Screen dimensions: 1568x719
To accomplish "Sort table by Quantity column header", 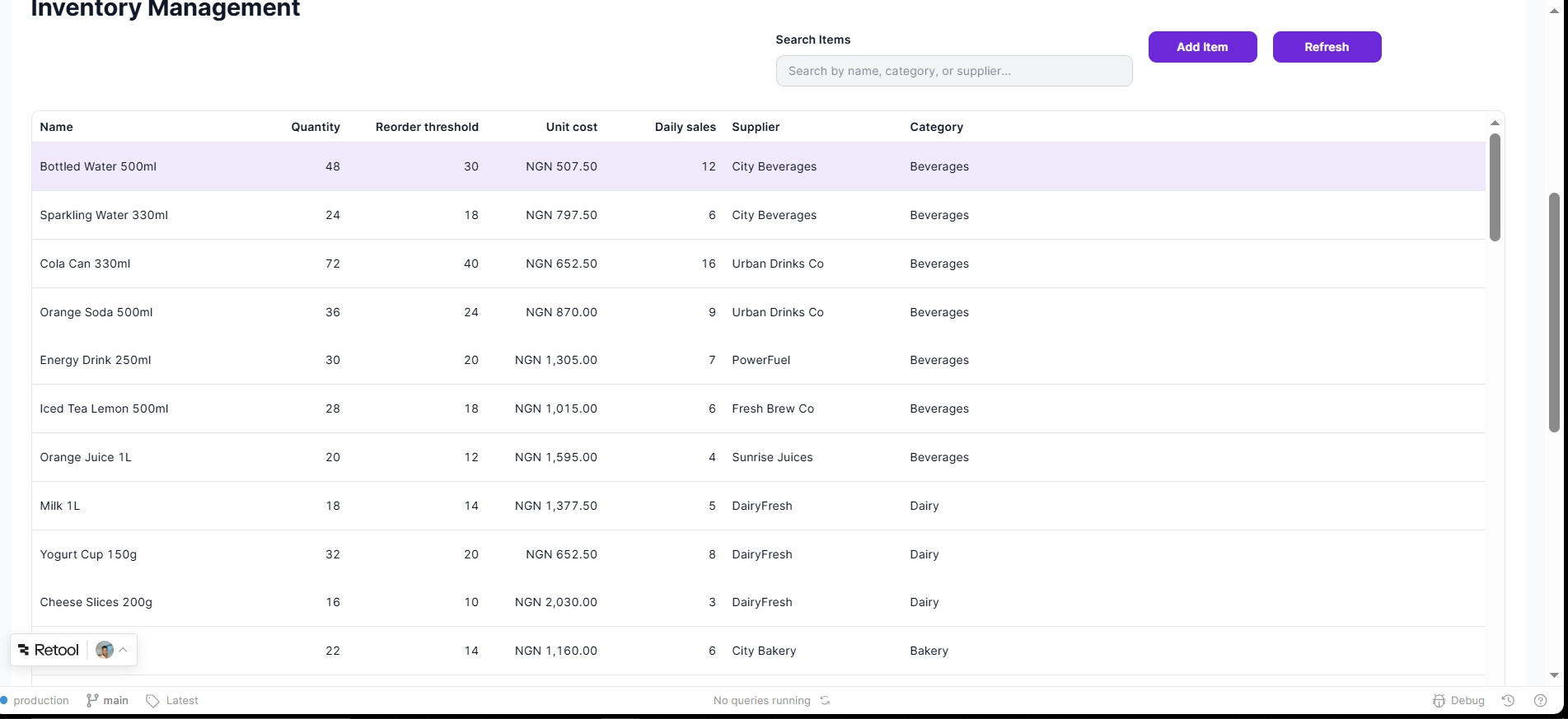I will click(315, 127).
